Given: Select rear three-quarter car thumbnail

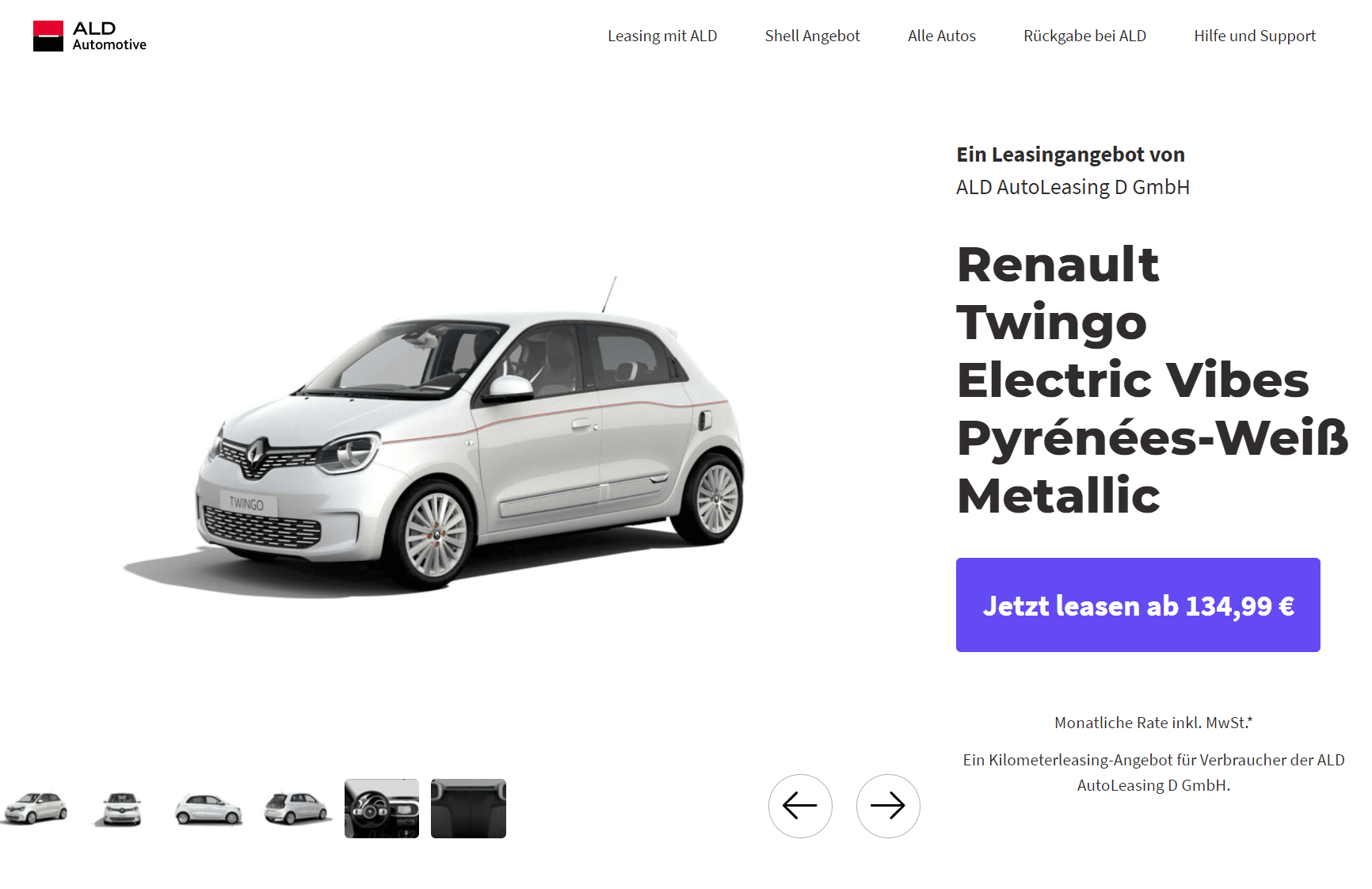Looking at the screenshot, I should (x=295, y=808).
